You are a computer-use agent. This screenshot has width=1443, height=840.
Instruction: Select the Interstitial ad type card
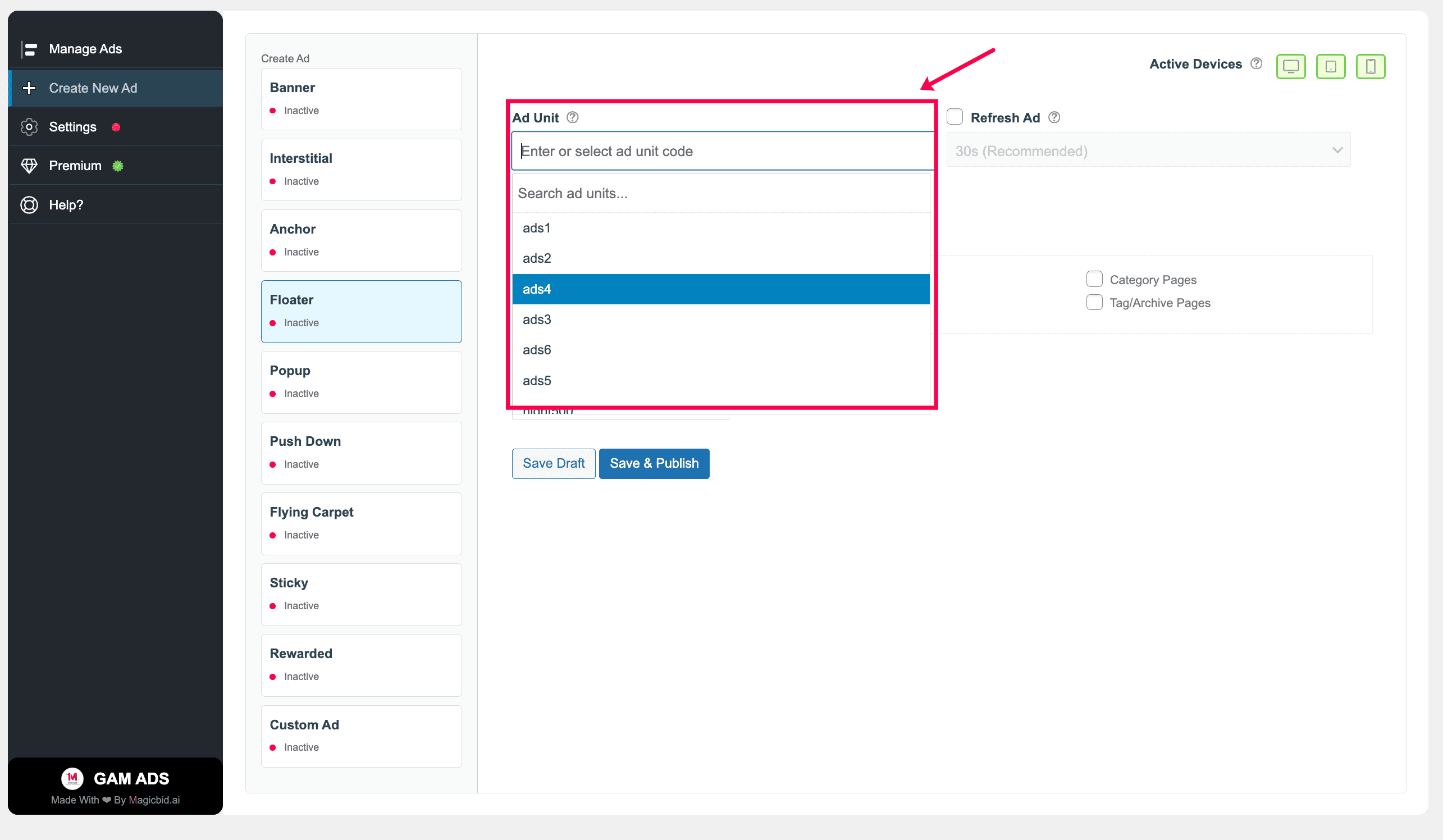click(x=362, y=170)
